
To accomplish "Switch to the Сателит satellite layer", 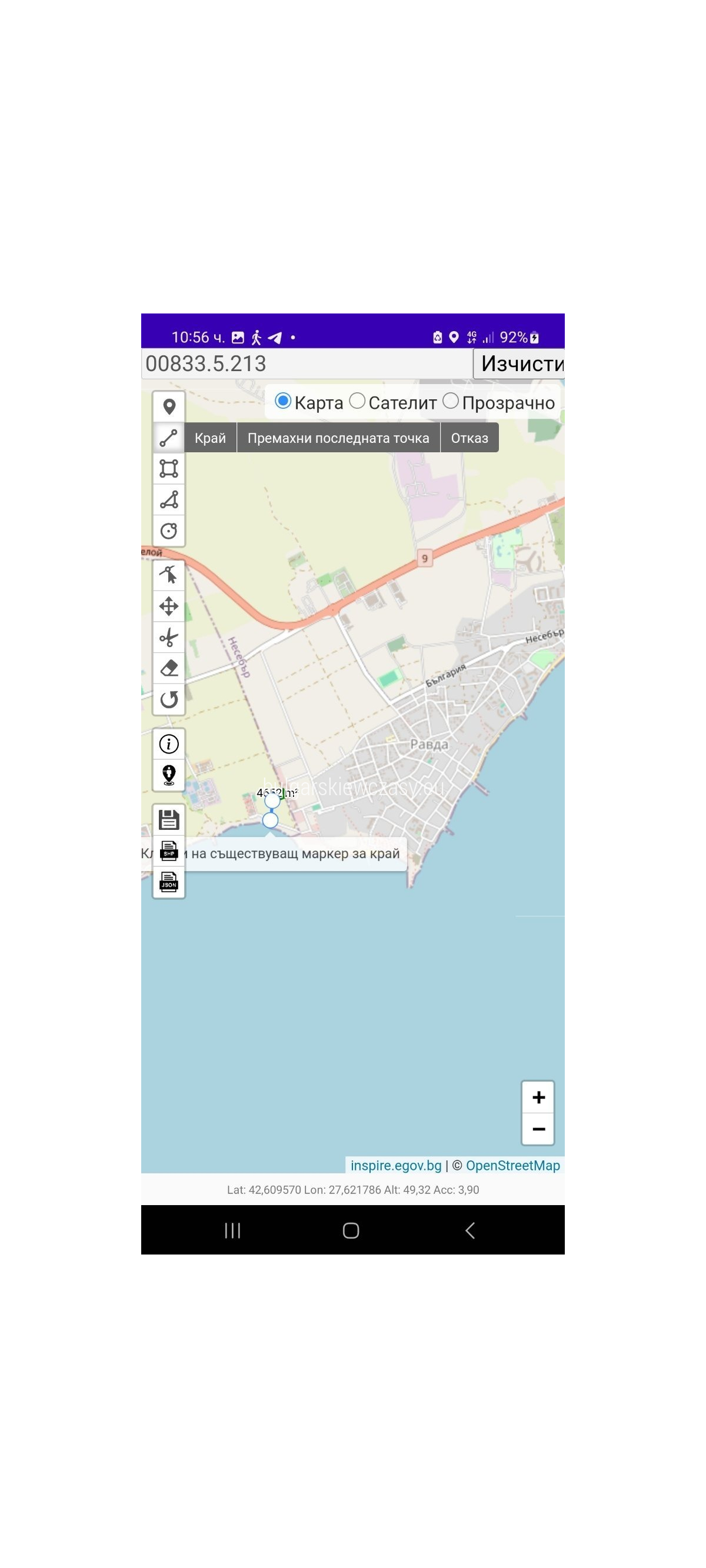I will coord(357,401).
